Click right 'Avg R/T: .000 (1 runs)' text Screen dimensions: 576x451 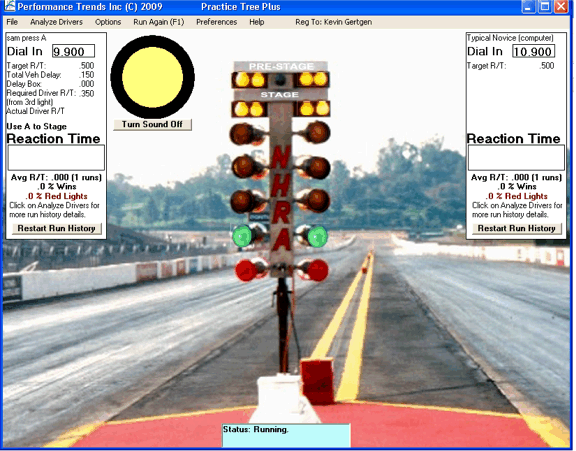tap(516, 177)
